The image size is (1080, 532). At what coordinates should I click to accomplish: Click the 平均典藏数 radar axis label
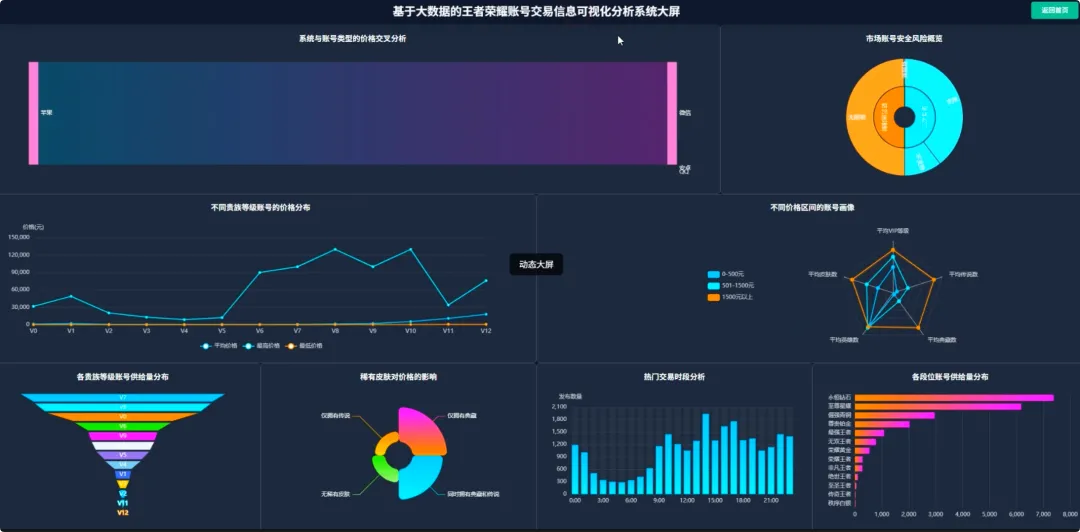click(941, 339)
